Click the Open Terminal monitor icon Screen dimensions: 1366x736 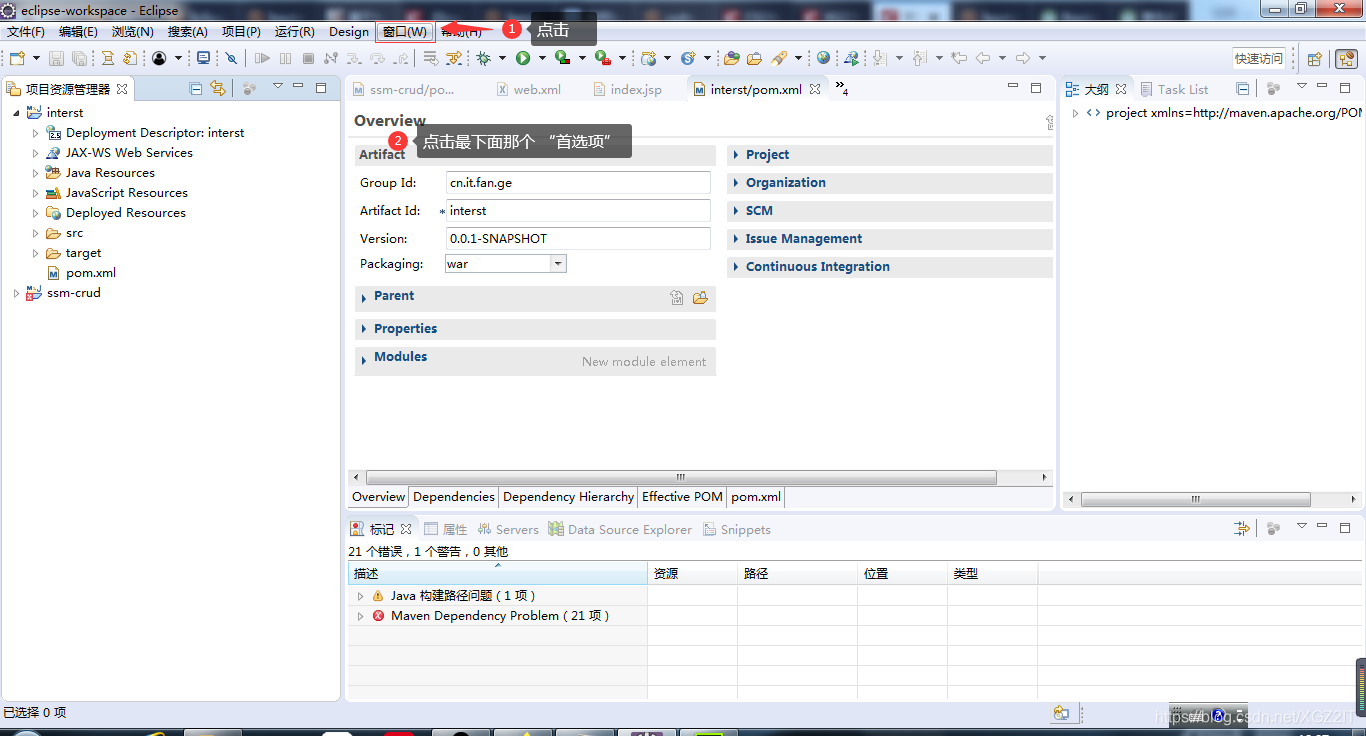[204, 59]
